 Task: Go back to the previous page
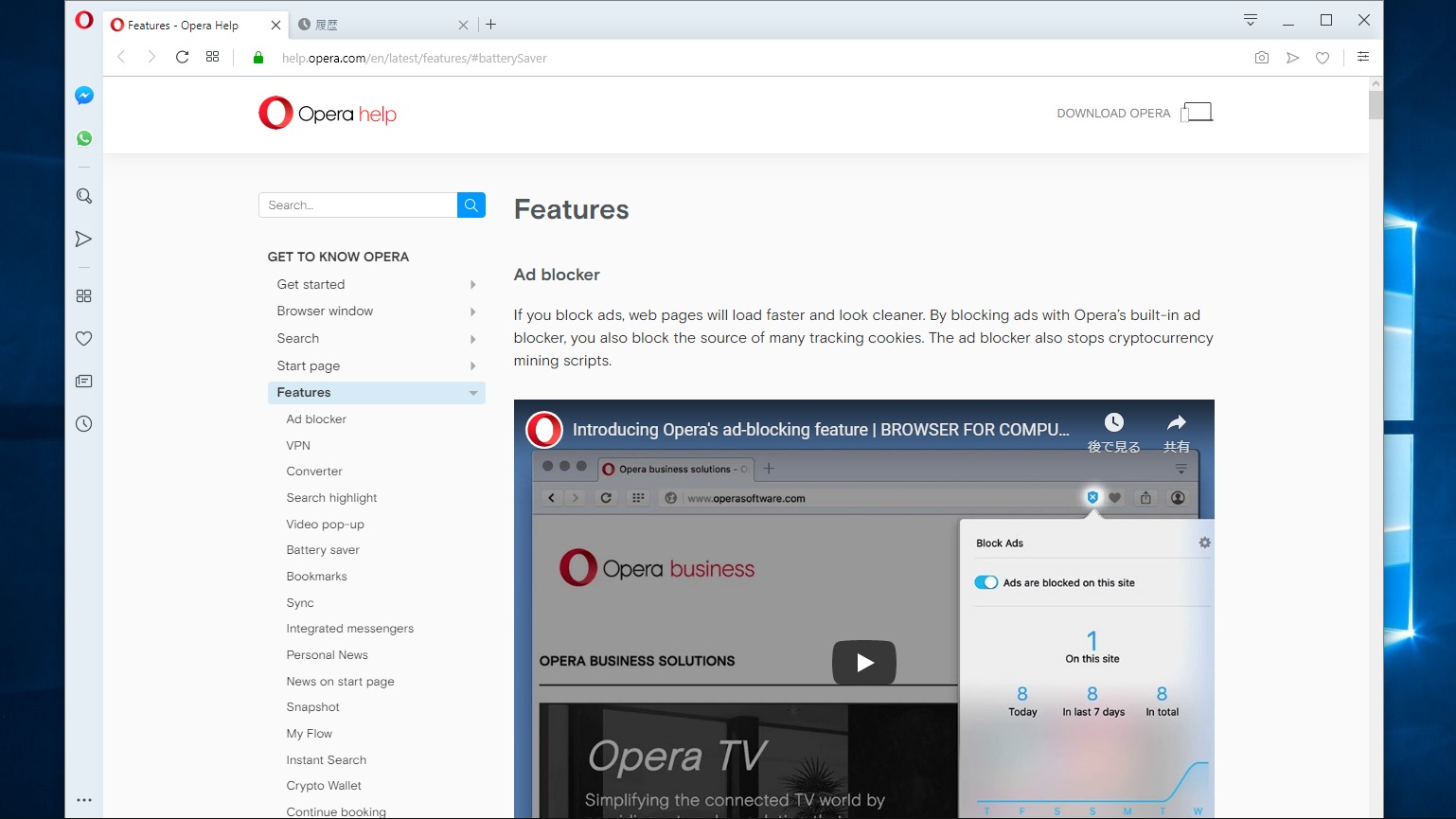[121, 58]
